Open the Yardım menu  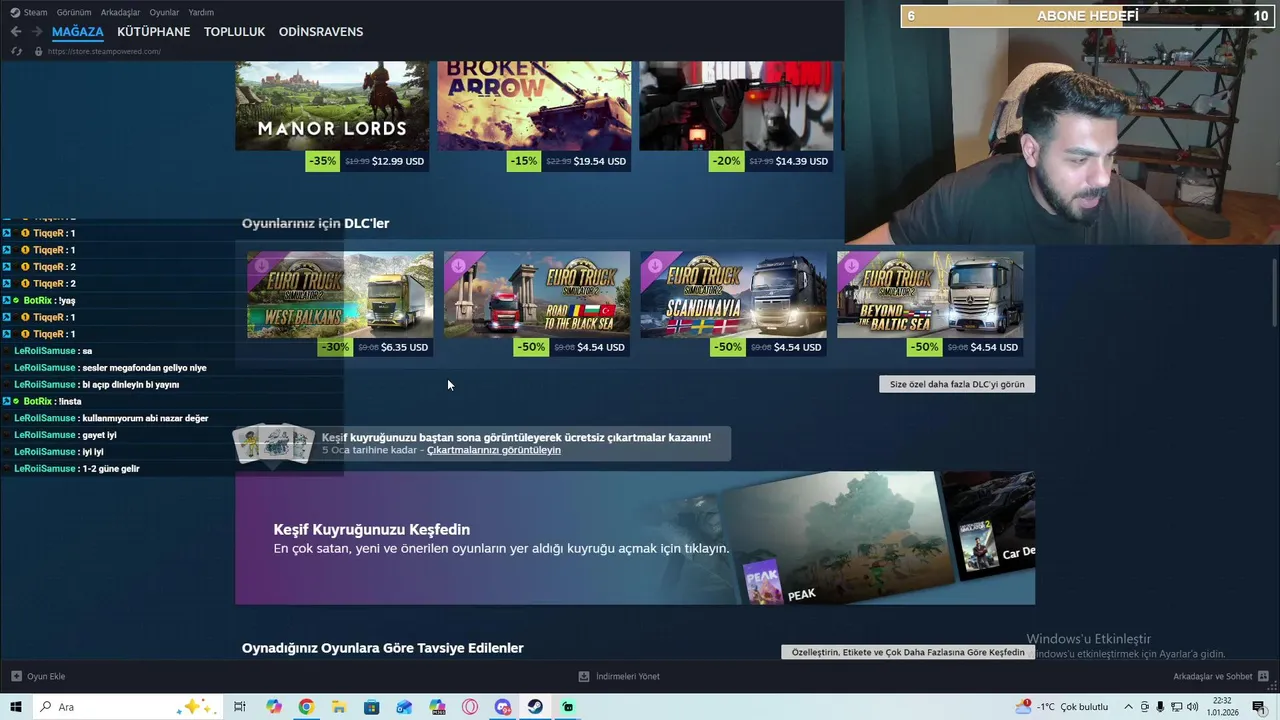point(201,12)
